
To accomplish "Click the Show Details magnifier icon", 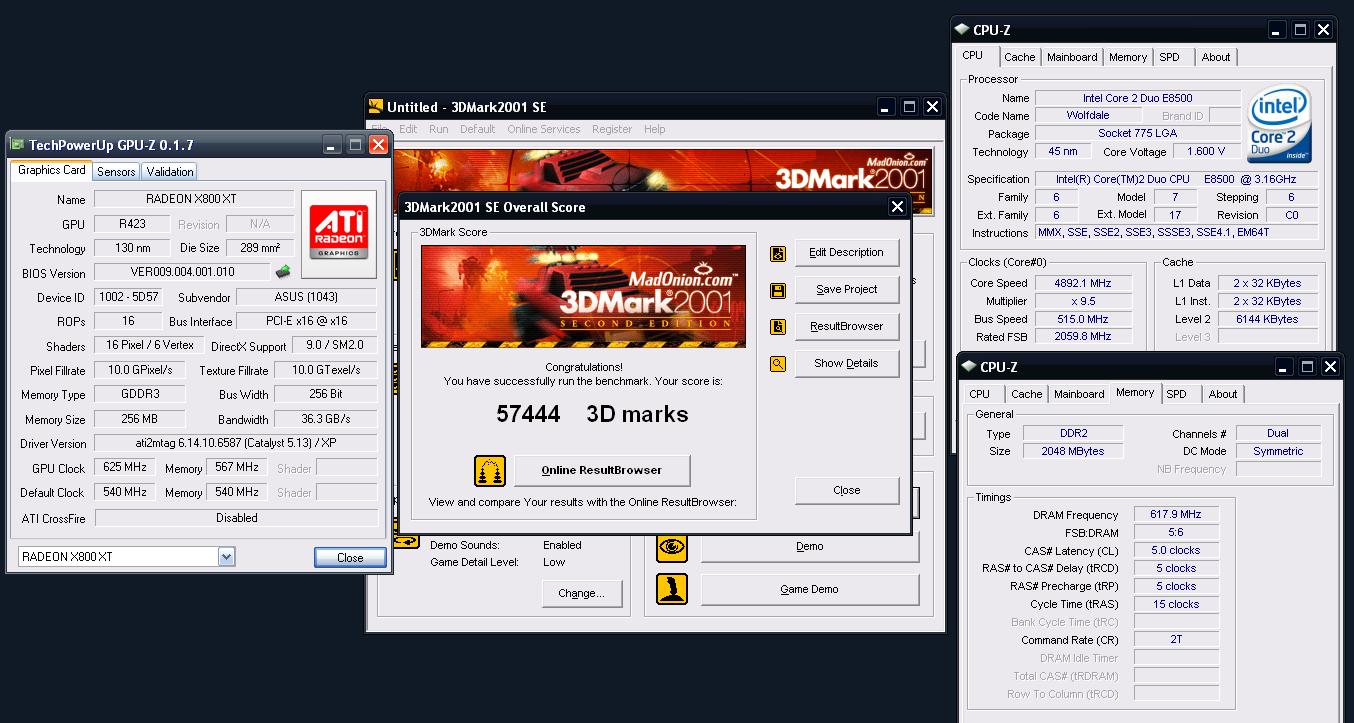I will click(778, 364).
